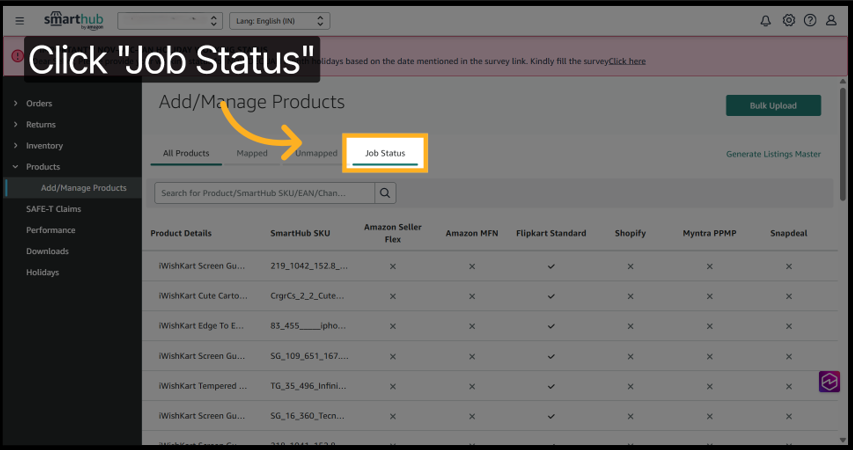Expand the Inventory sidebar section
Viewport: 853px width, 450px height.
pos(44,146)
